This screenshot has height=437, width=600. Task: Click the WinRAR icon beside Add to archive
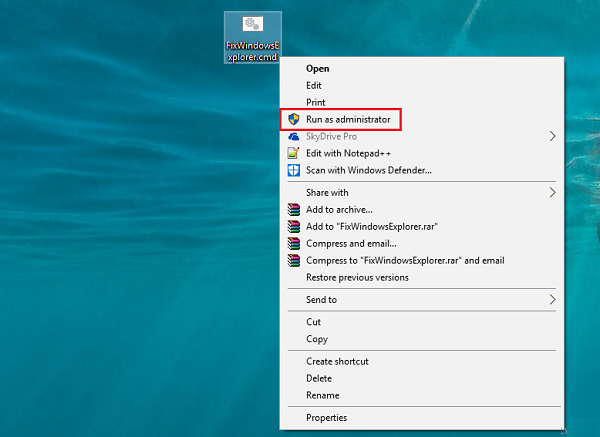click(x=293, y=210)
